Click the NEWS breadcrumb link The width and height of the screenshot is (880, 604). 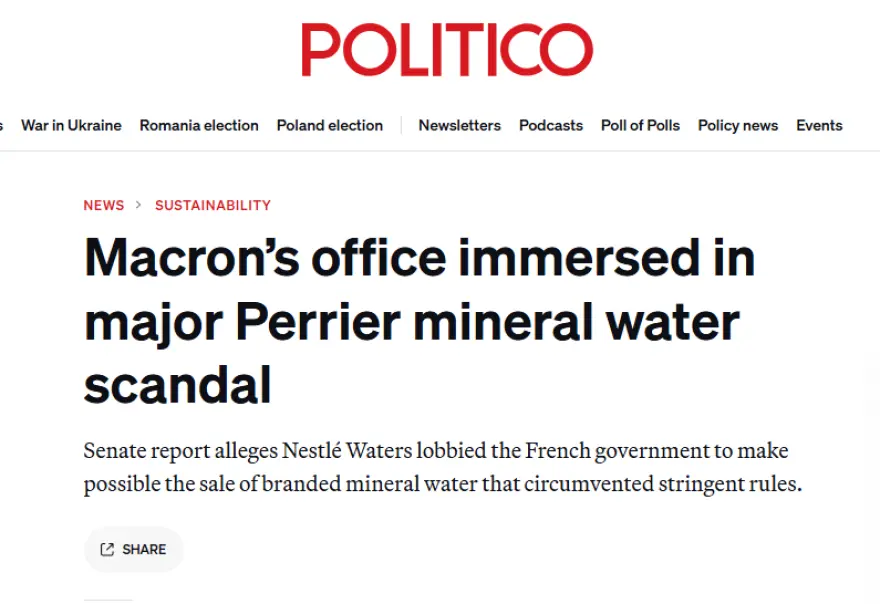[104, 205]
